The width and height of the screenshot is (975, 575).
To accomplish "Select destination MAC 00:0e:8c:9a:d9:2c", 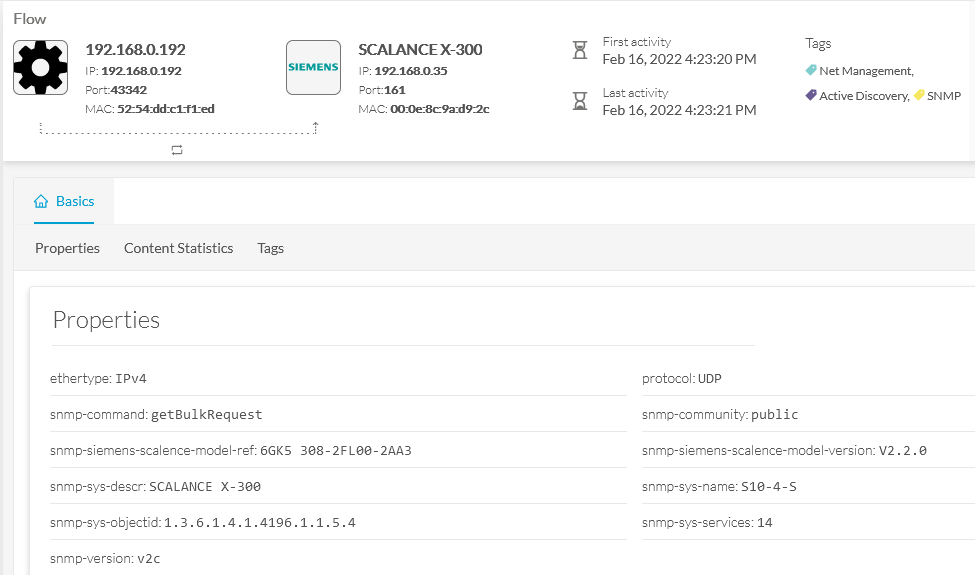I will click(440, 109).
